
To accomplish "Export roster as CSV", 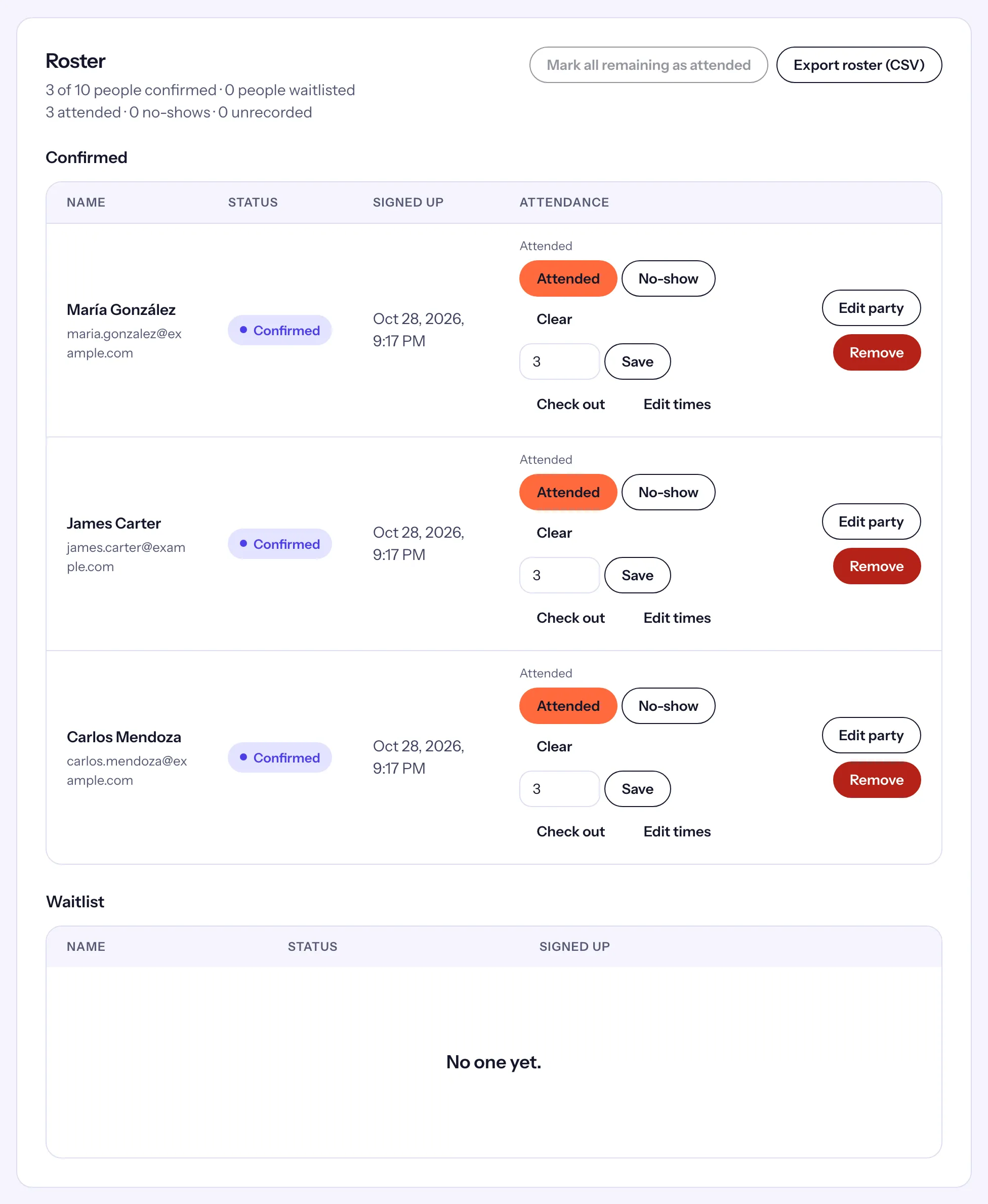I will [x=859, y=65].
